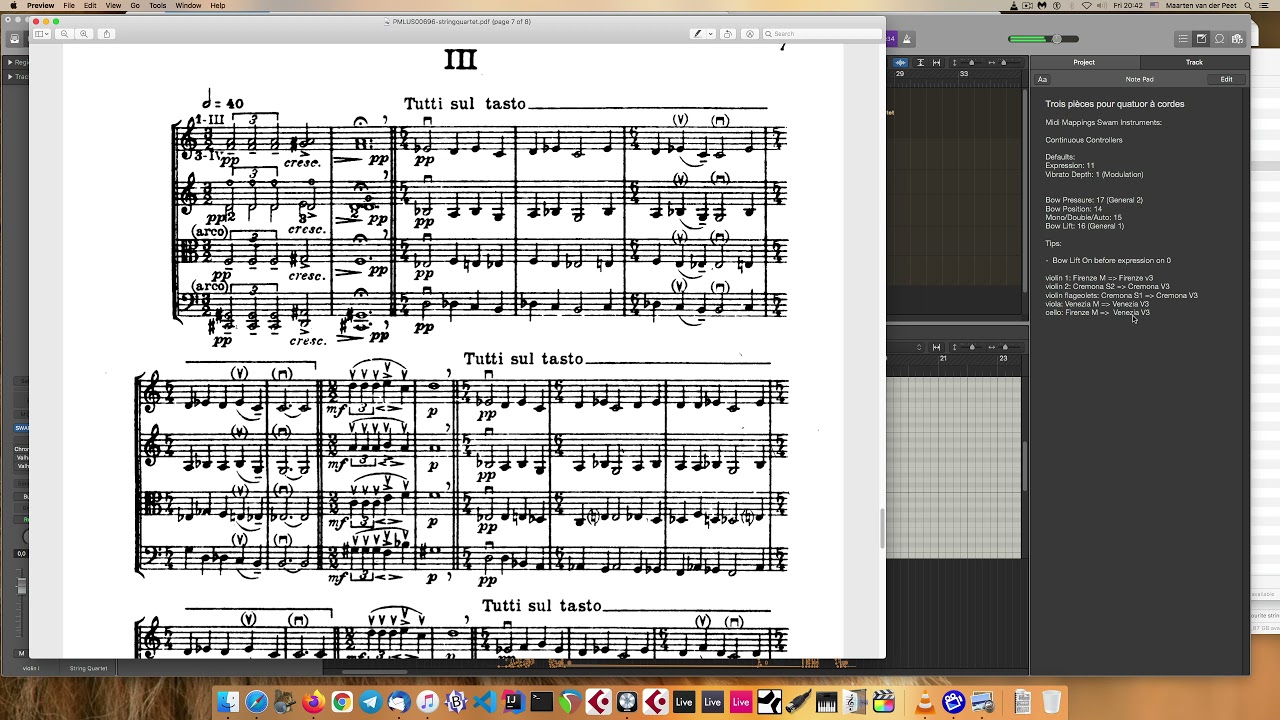Viewport: 1280px width, 720px height.
Task: Focus the Preview search field
Action: tap(821, 34)
